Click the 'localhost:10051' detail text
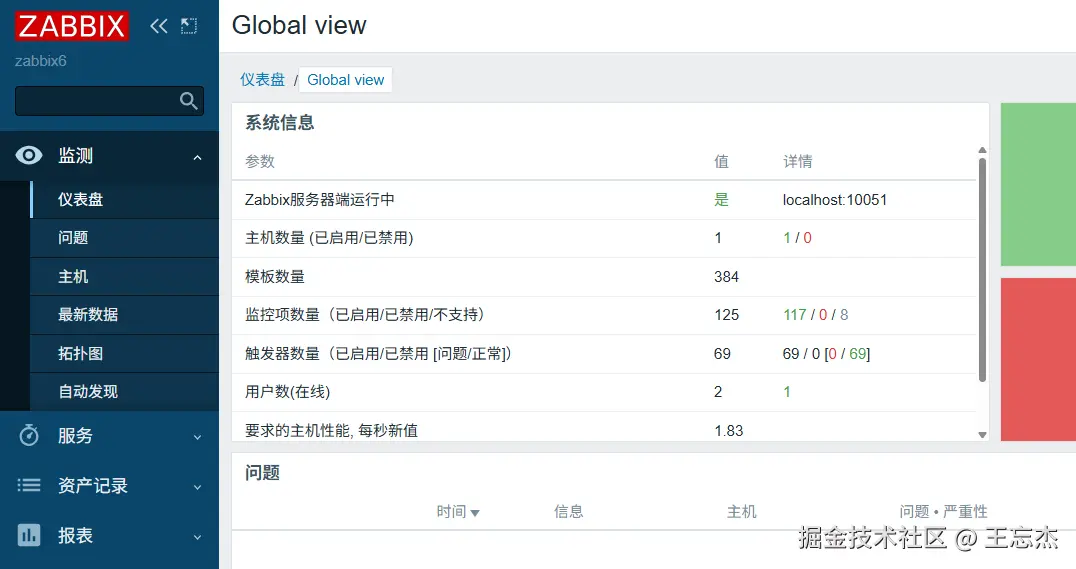 834,200
